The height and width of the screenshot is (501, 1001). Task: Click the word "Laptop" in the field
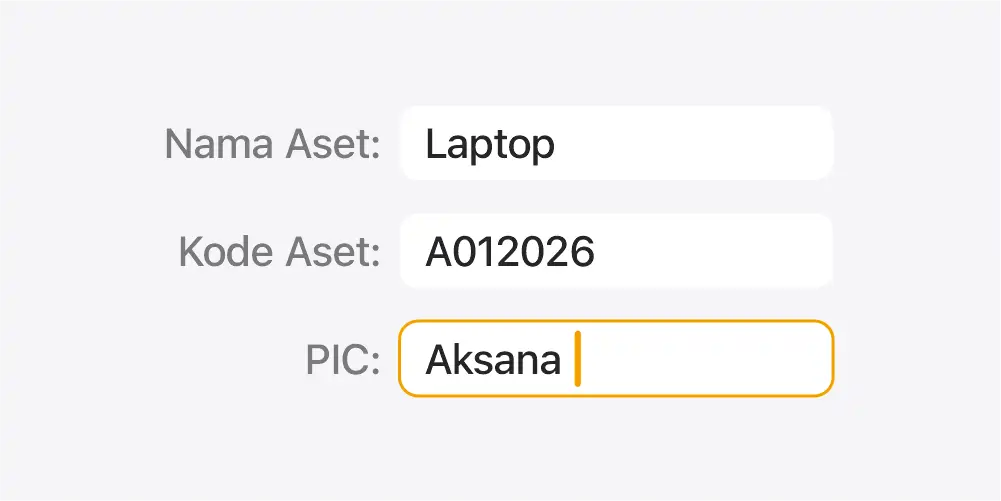490,145
